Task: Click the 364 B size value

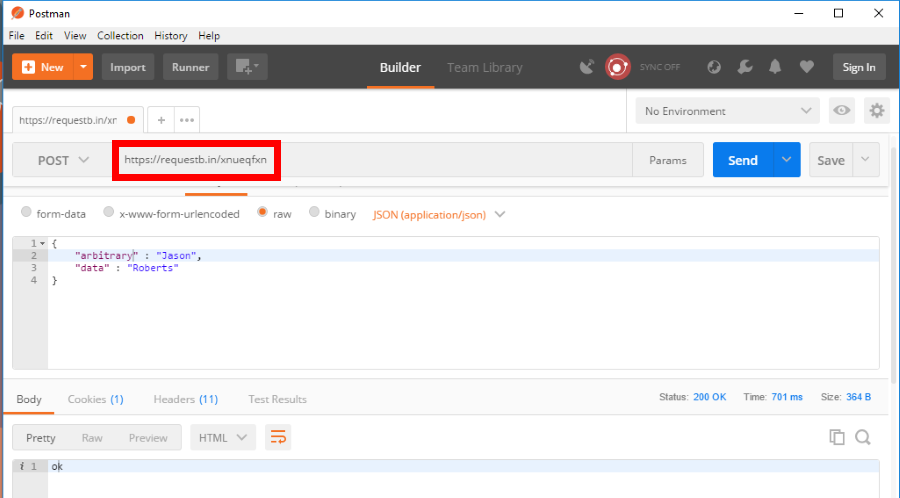Action: click(x=858, y=397)
